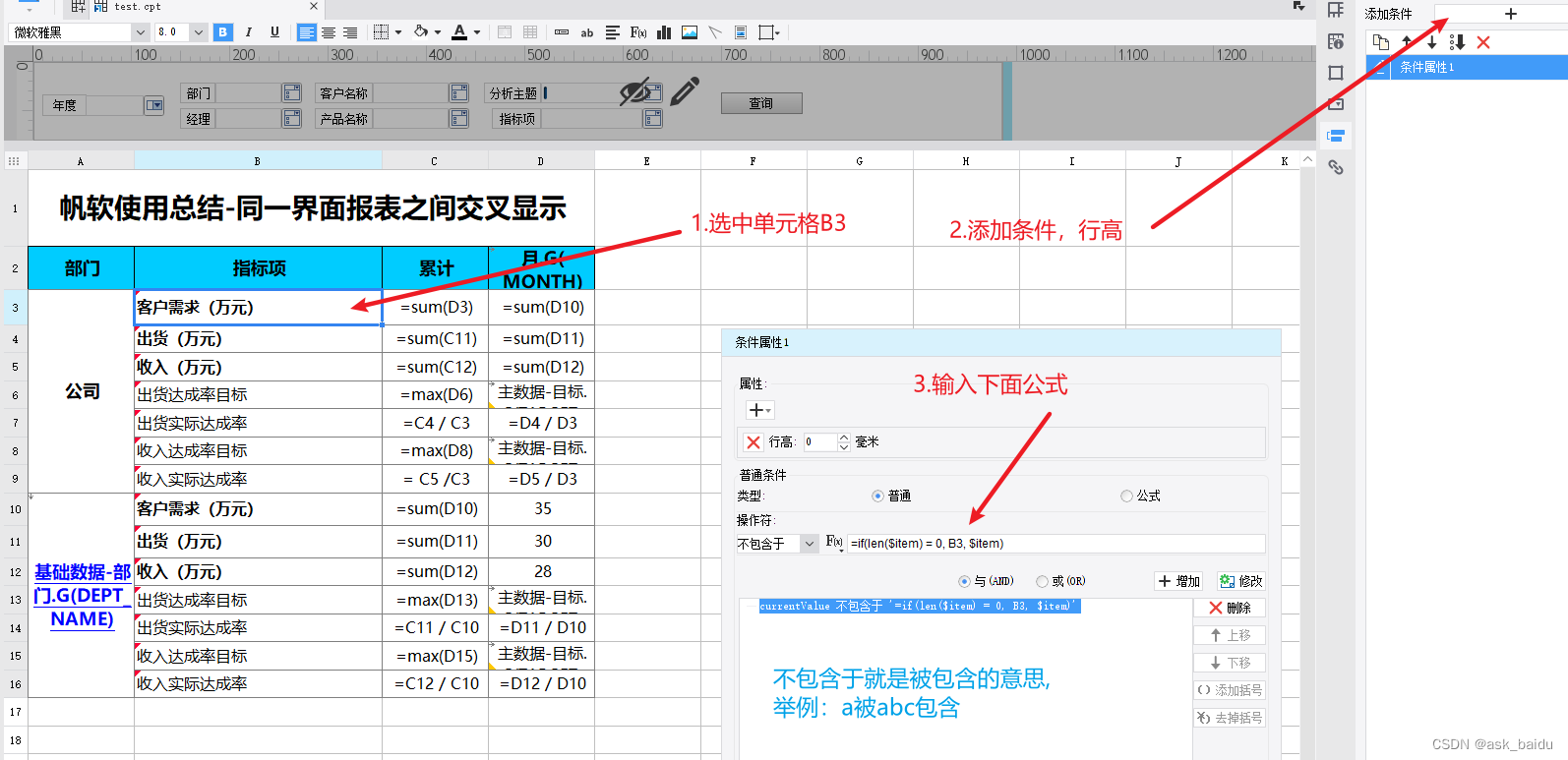This screenshot has width=1568, height=760.
Task: Move the condition up with the up arrow
Action: tap(1407, 41)
